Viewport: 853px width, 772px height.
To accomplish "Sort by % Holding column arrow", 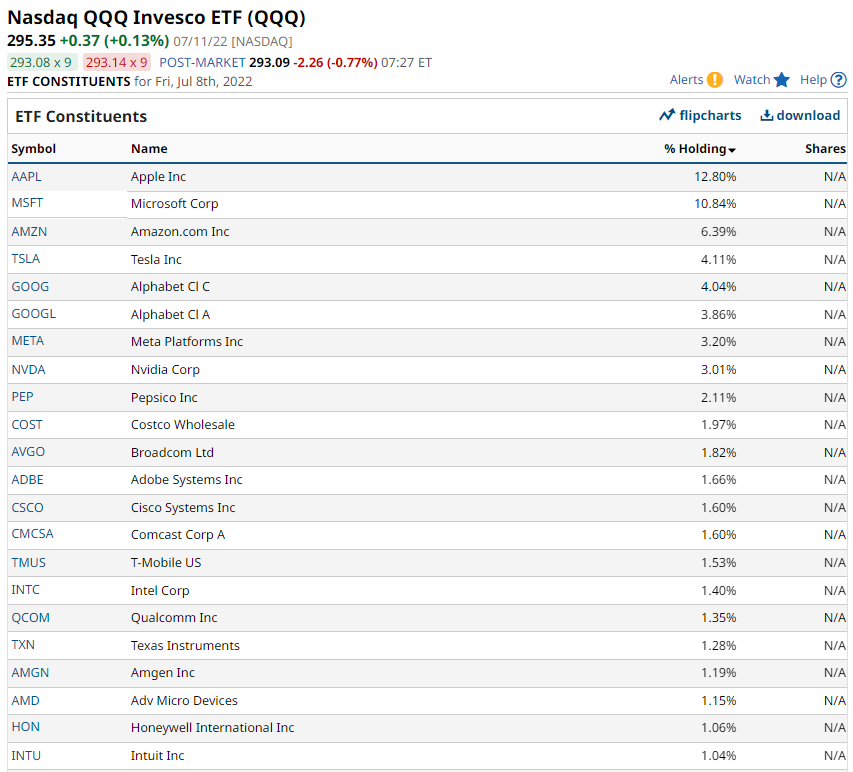I will [x=732, y=150].
